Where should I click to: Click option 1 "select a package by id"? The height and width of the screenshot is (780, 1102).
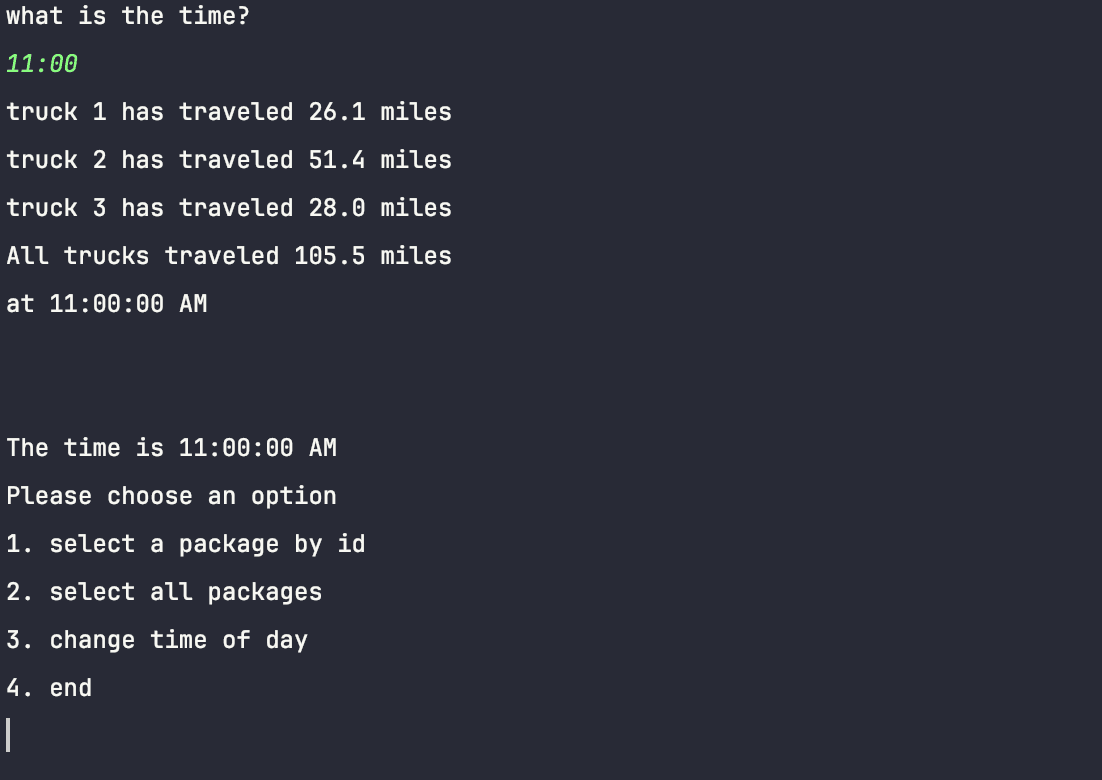point(186,544)
